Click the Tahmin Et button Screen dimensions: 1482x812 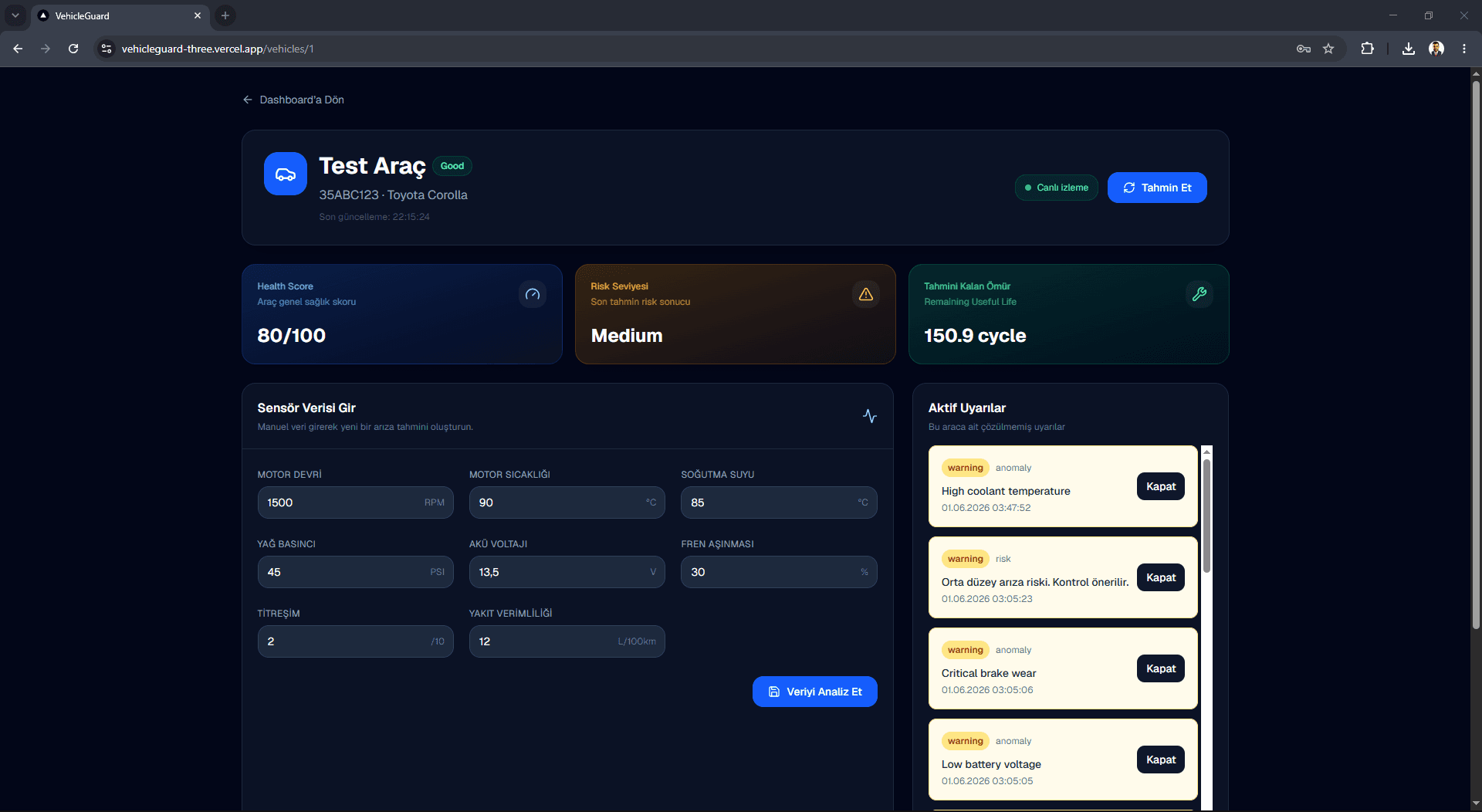coord(1157,188)
